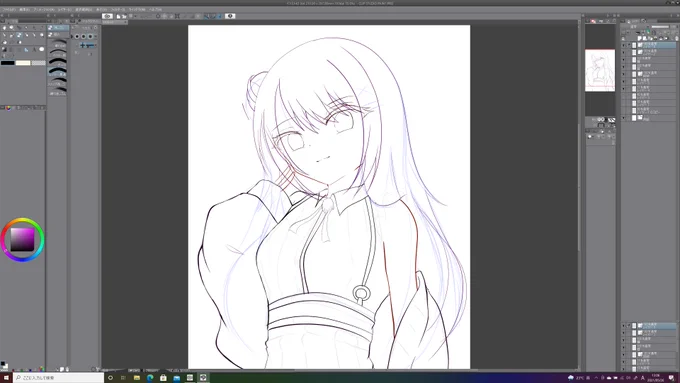
Task: Collapse the tool property palette with its double-arrow button
Action: pos(72,15)
